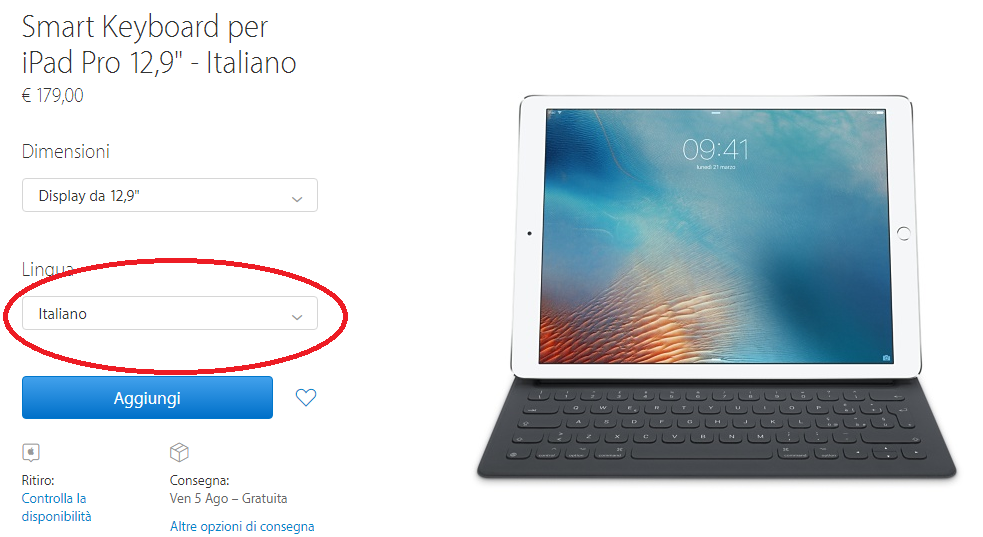Click the iPad home button in image
Image resolution: width=983 pixels, height=537 pixels.
903,234
